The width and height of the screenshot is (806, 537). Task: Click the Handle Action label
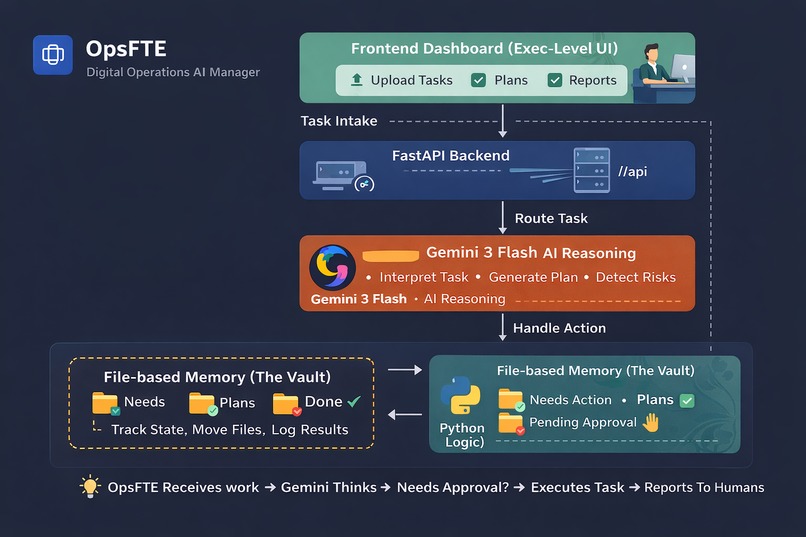click(x=559, y=328)
